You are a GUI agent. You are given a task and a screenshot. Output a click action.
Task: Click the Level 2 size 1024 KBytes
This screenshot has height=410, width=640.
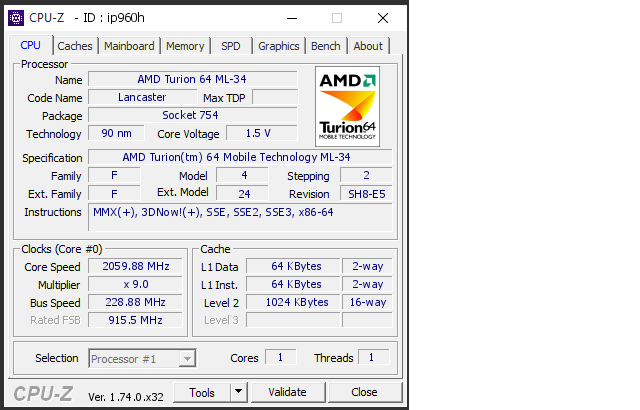pyautogui.click(x=293, y=302)
